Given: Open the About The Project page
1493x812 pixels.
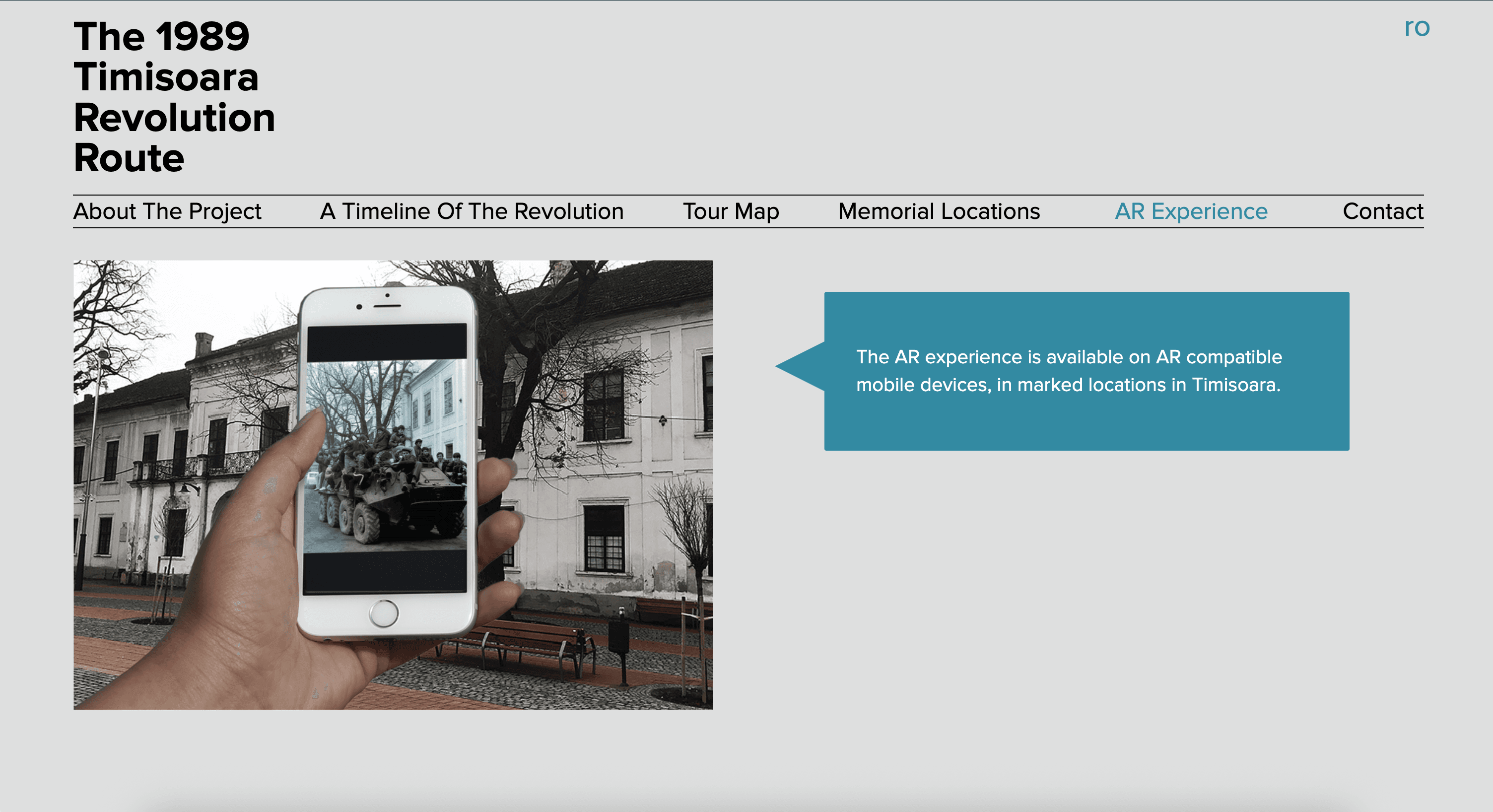Looking at the screenshot, I should [x=167, y=211].
